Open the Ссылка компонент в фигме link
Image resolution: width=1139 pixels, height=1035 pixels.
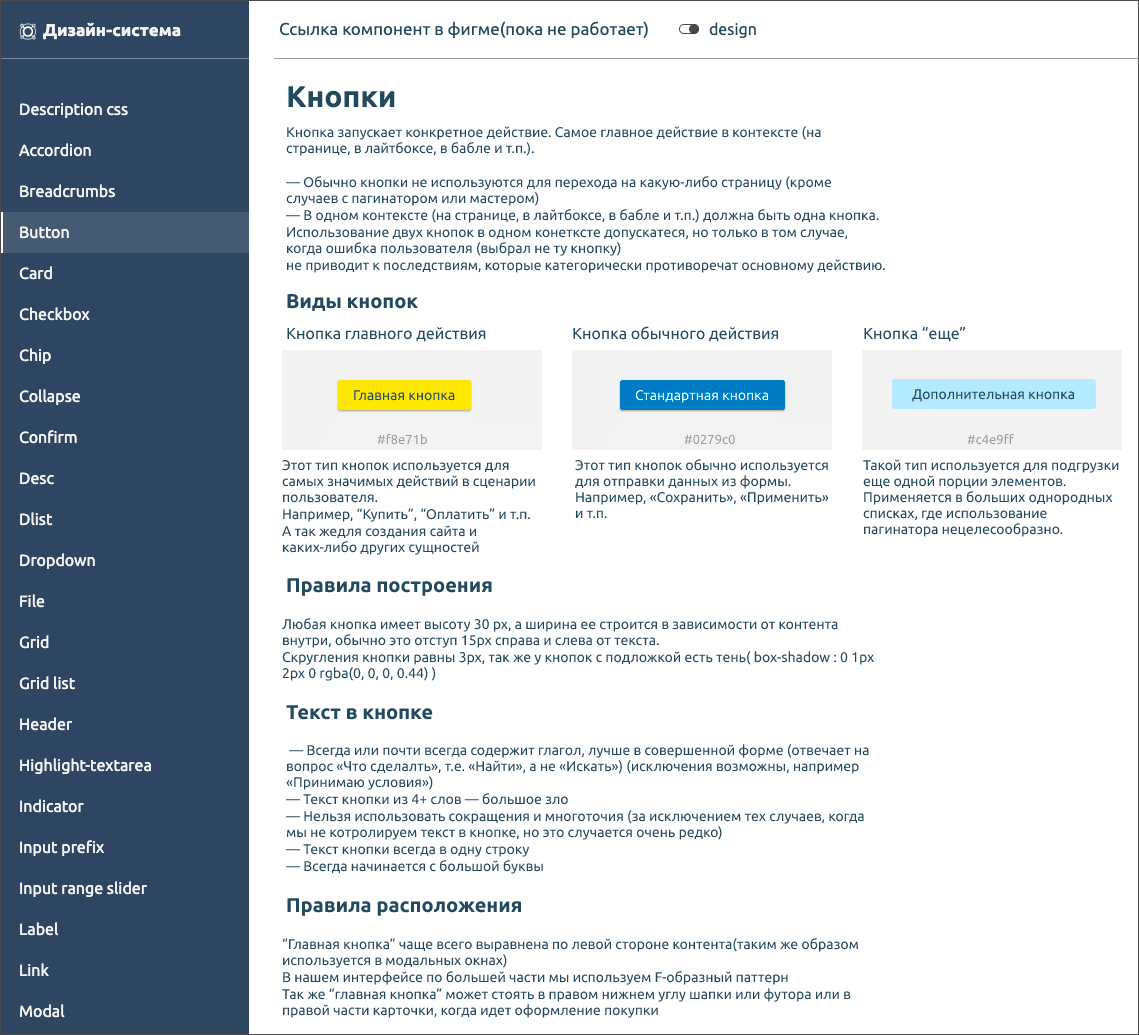[463, 30]
